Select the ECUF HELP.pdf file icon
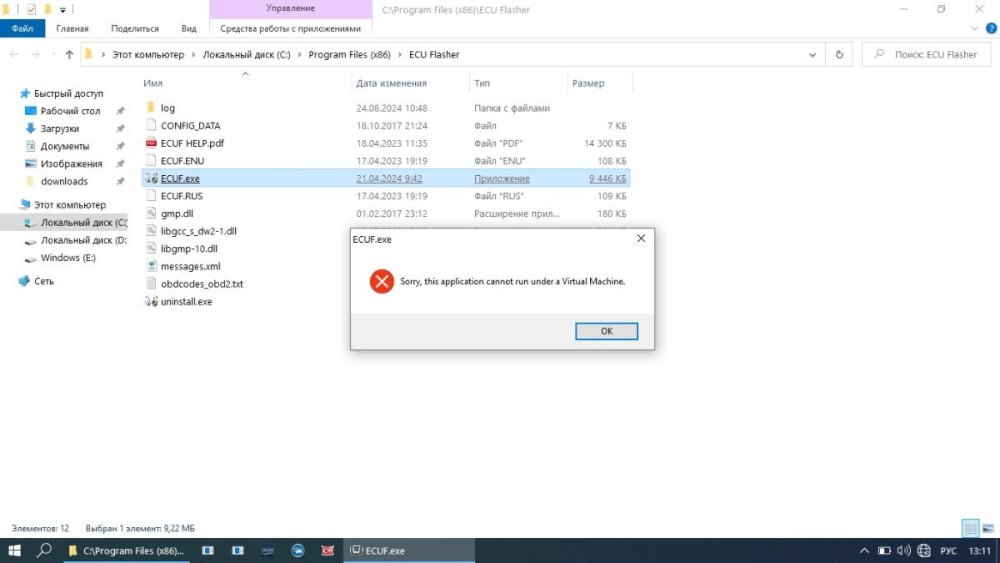This screenshot has height=563, width=1000. (x=151, y=143)
